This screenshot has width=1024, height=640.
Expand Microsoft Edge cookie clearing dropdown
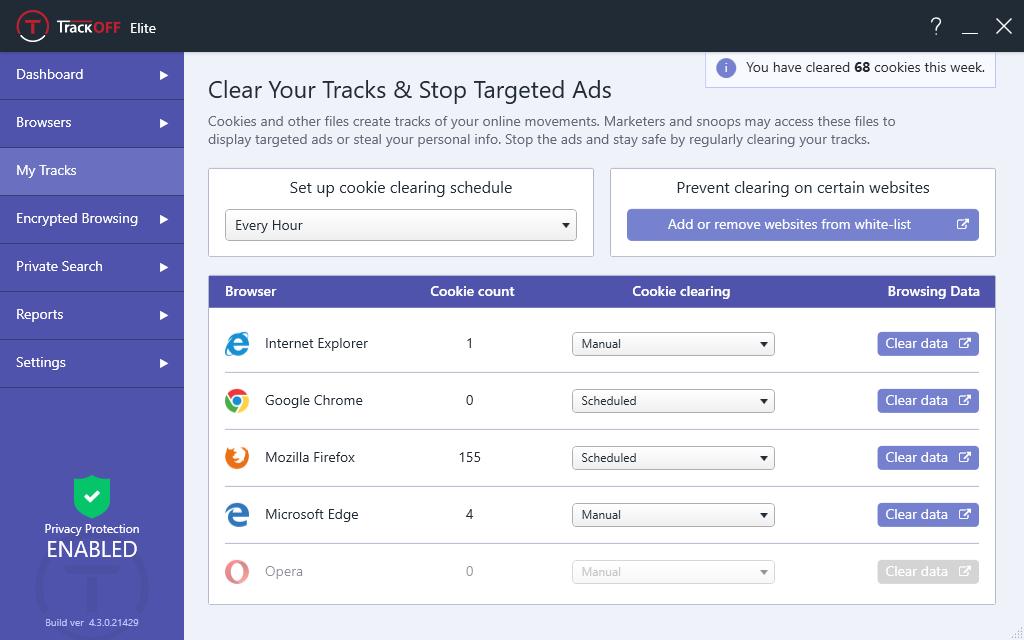pyautogui.click(x=673, y=515)
